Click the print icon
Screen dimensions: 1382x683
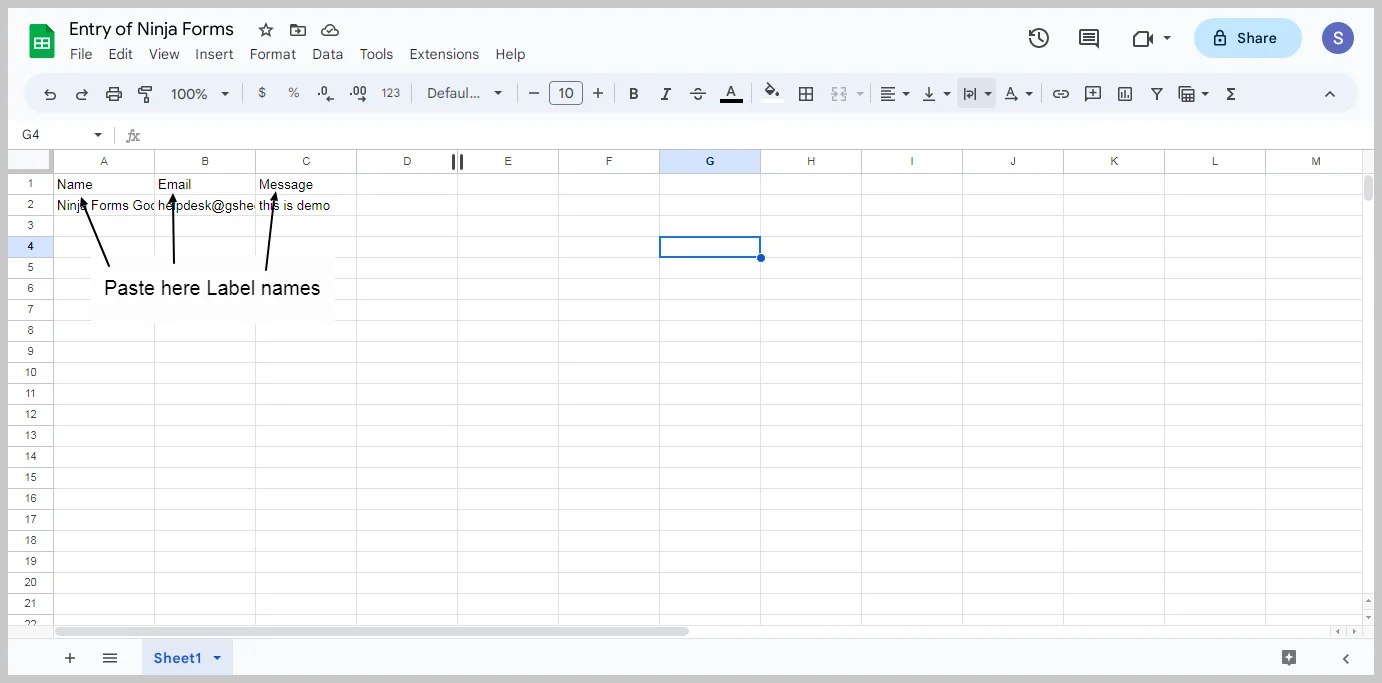point(114,94)
